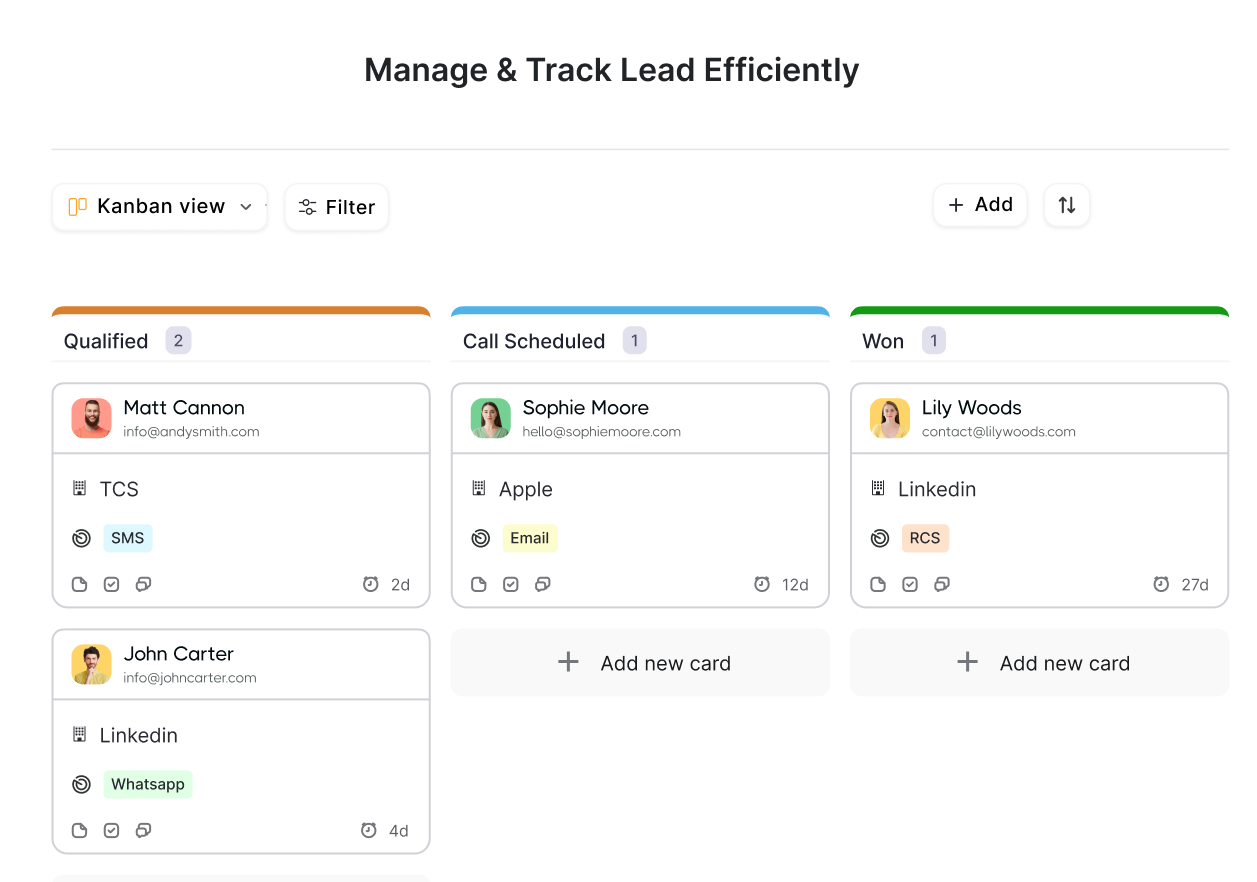The height and width of the screenshot is (882, 1257).
Task: Select the alarm reminder icon showing 27d
Action: pyautogui.click(x=1160, y=584)
